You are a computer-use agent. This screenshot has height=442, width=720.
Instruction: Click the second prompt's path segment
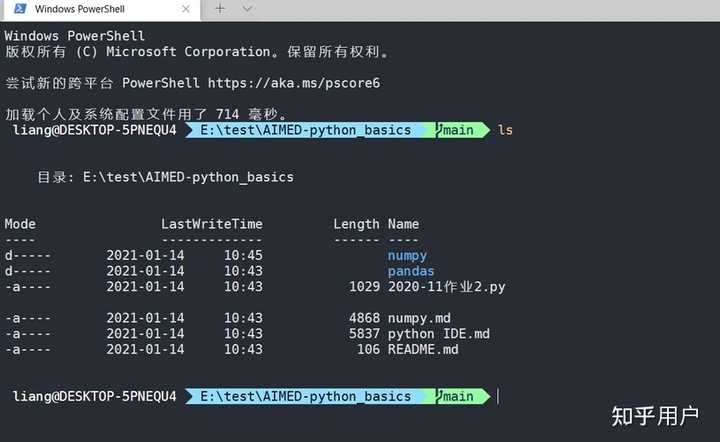tap(305, 397)
